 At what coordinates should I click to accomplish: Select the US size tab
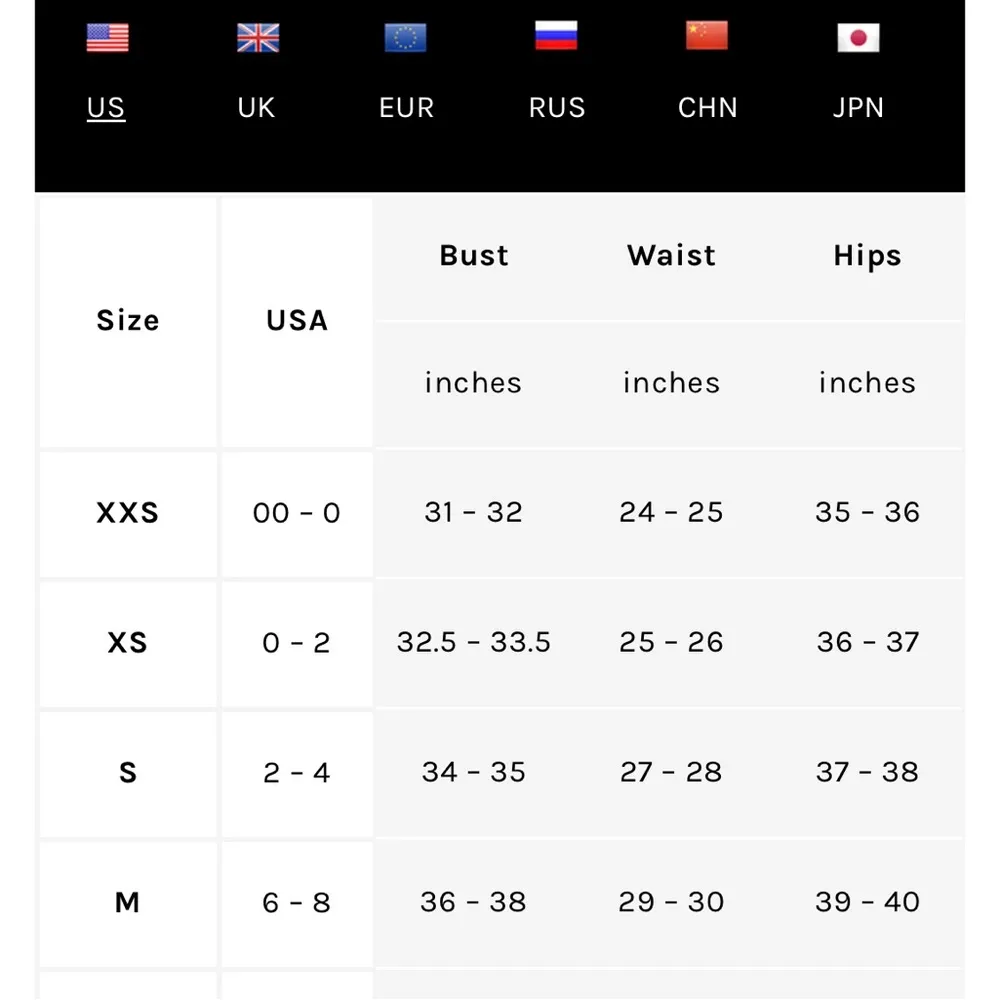106,108
